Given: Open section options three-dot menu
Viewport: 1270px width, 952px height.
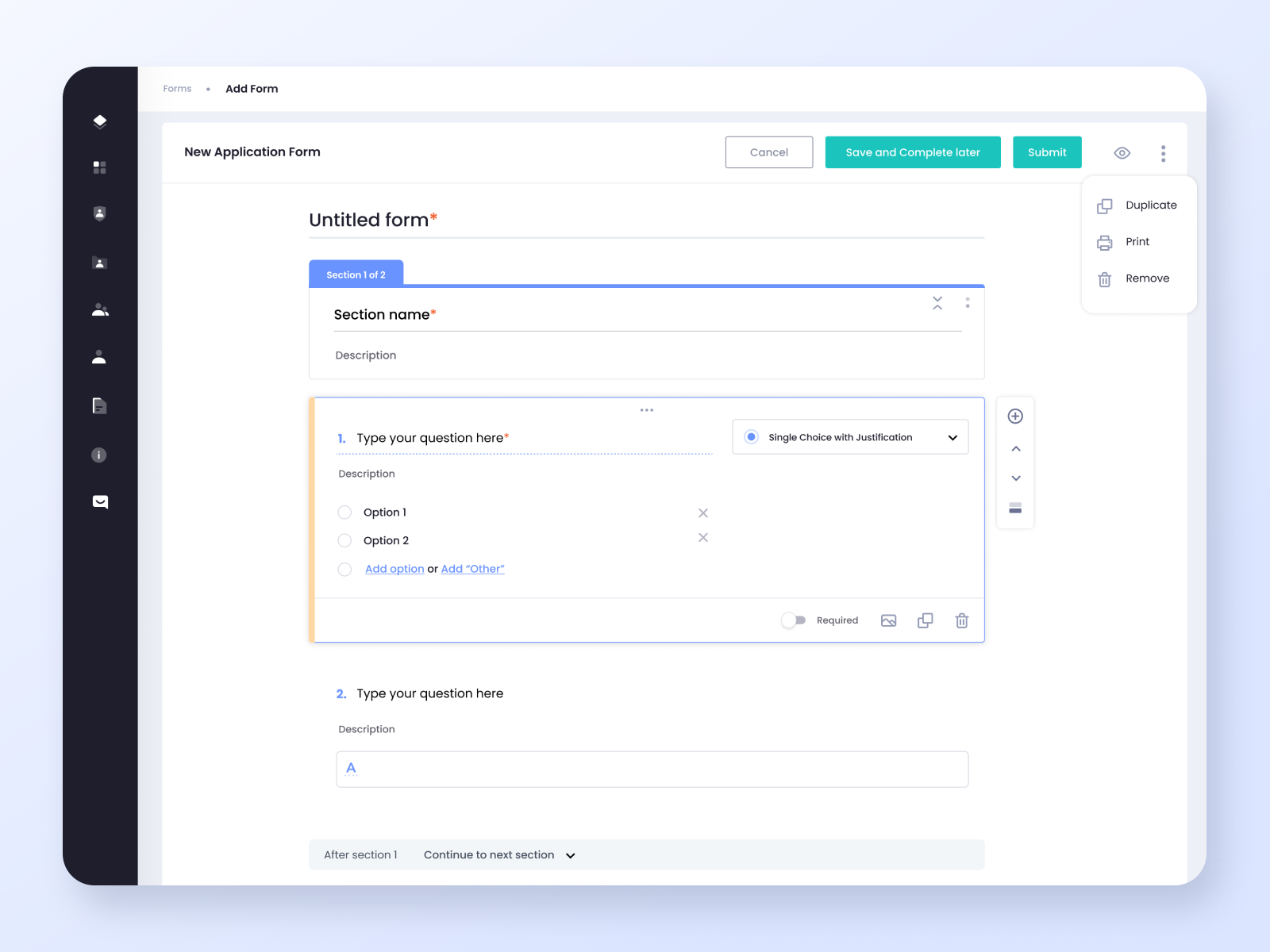Looking at the screenshot, I should pos(968,302).
